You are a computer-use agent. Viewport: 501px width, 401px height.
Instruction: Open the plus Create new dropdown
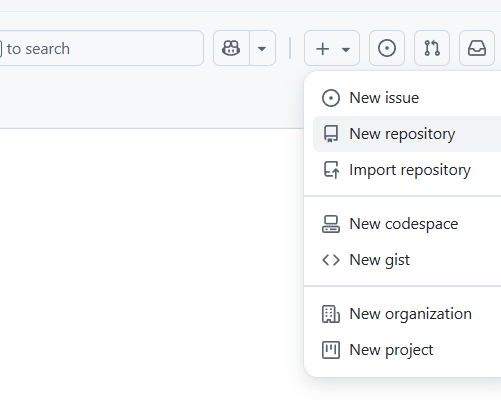click(332, 48)
